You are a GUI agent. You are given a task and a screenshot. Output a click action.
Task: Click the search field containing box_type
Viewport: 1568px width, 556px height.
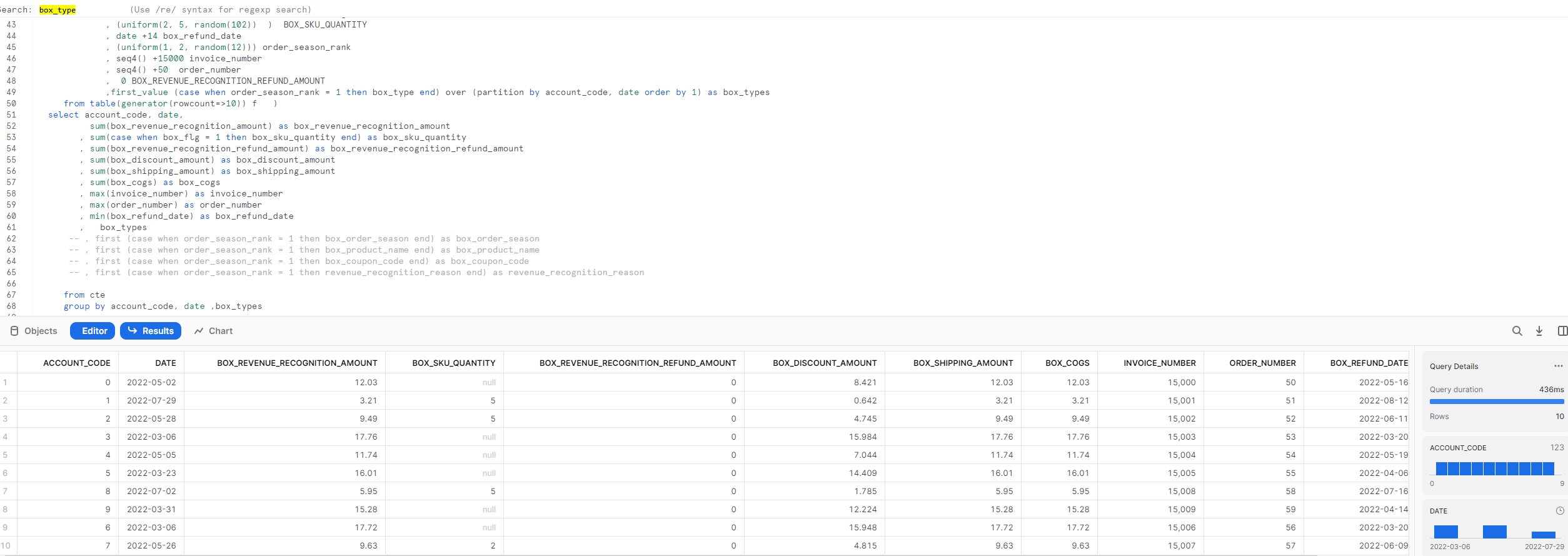click(58, 10)
